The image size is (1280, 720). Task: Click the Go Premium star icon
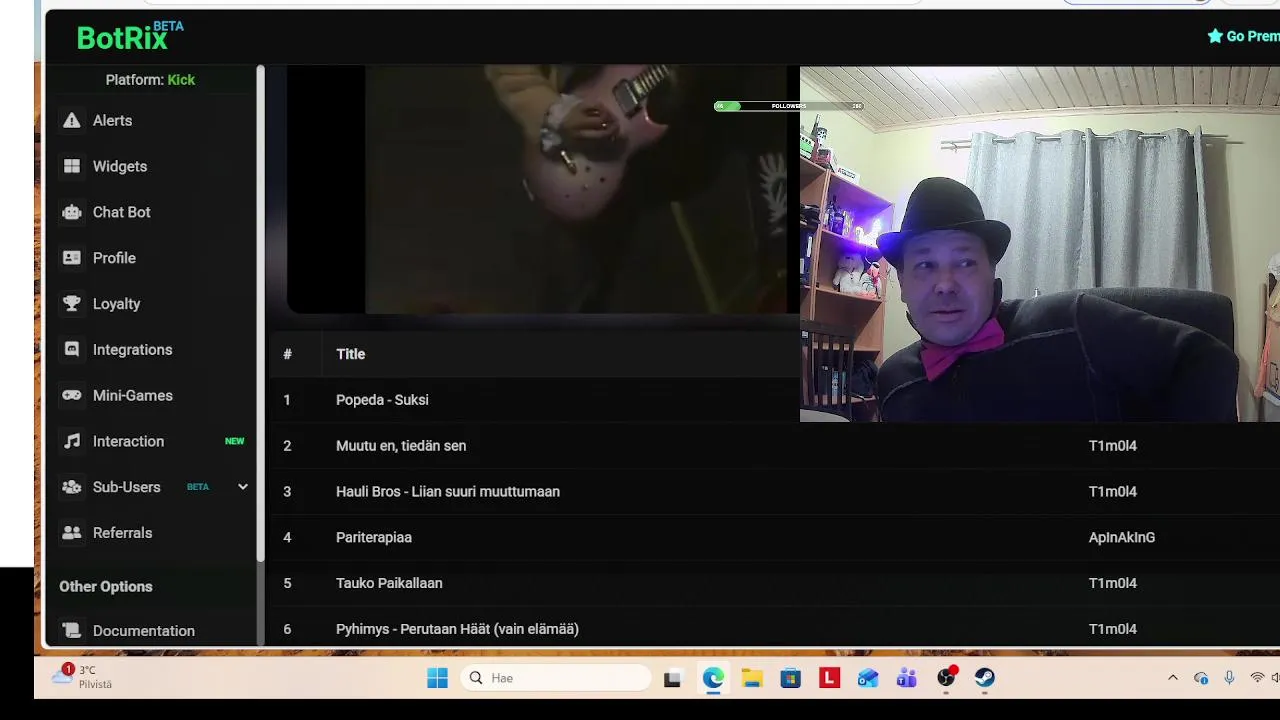point(1215,36)
